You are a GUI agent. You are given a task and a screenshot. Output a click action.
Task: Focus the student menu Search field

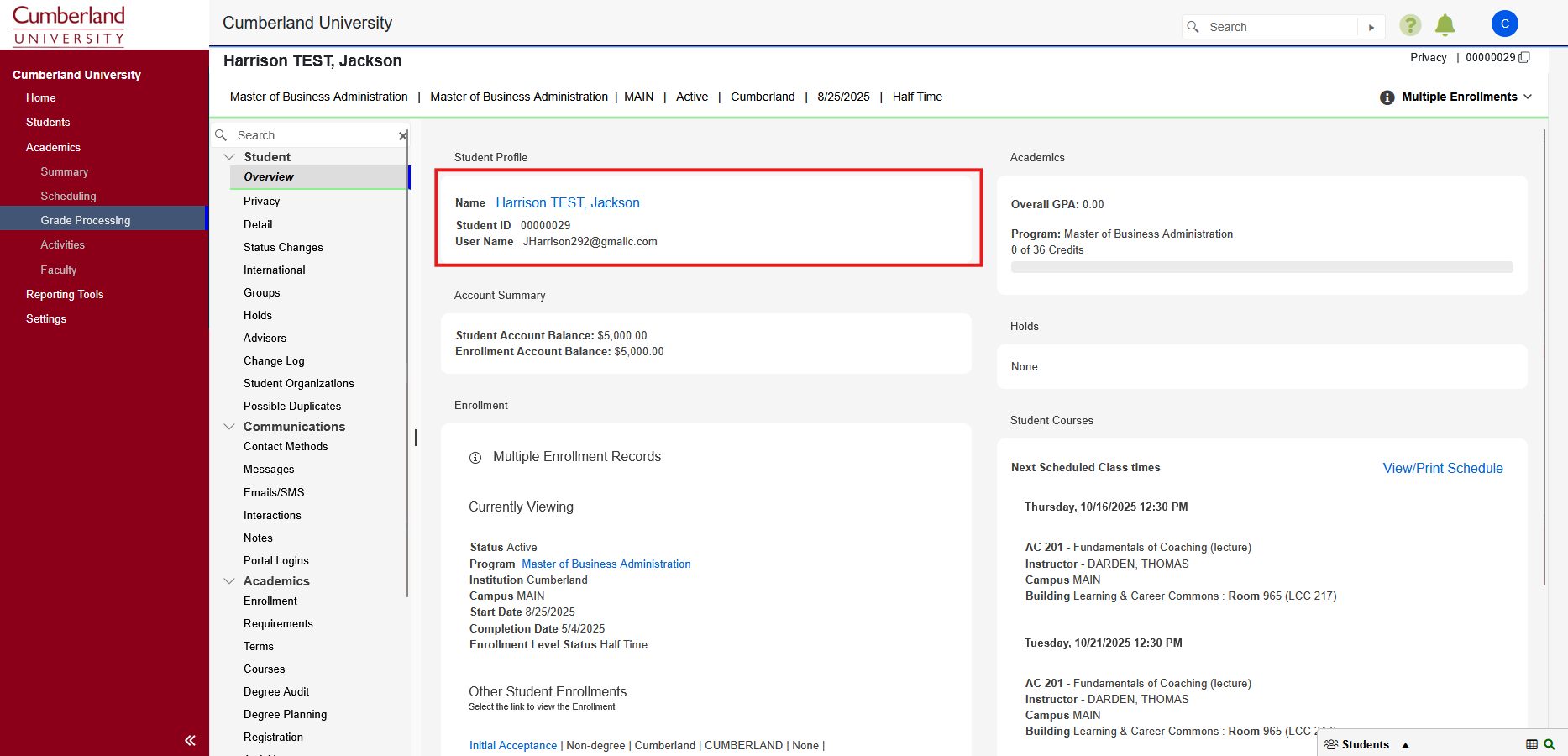pyautogui.click(x=315, y=135)
